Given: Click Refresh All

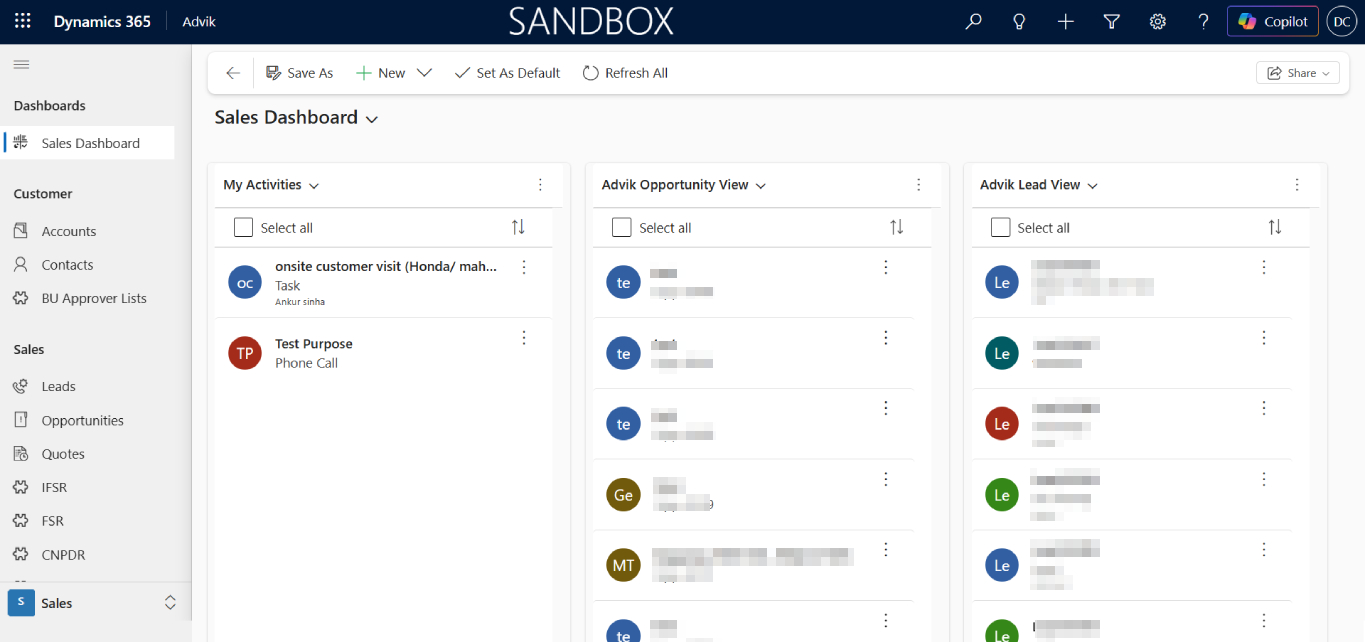Looking at the screenshot, I should coord(625,73).
